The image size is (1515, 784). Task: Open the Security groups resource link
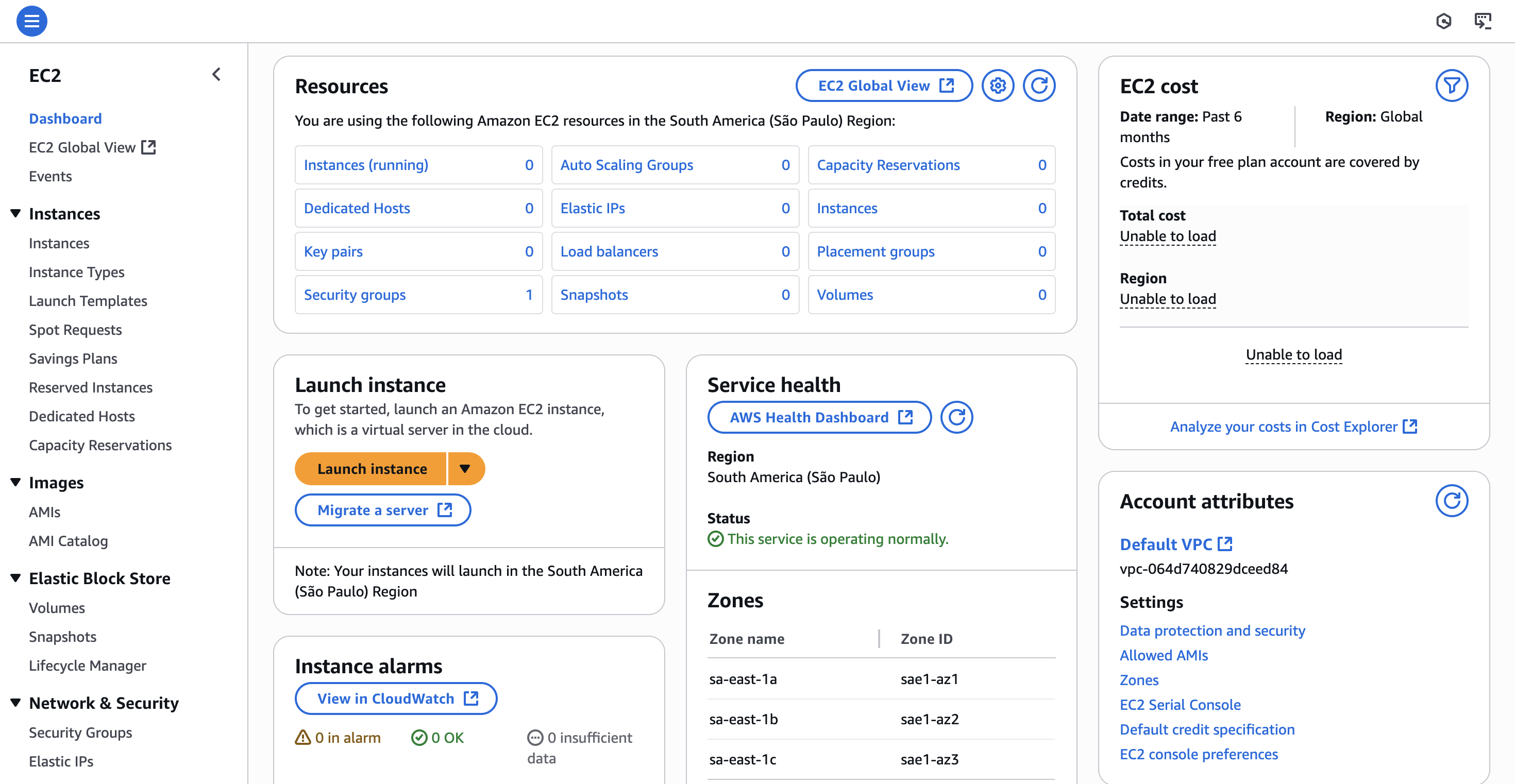coord(355,295)
